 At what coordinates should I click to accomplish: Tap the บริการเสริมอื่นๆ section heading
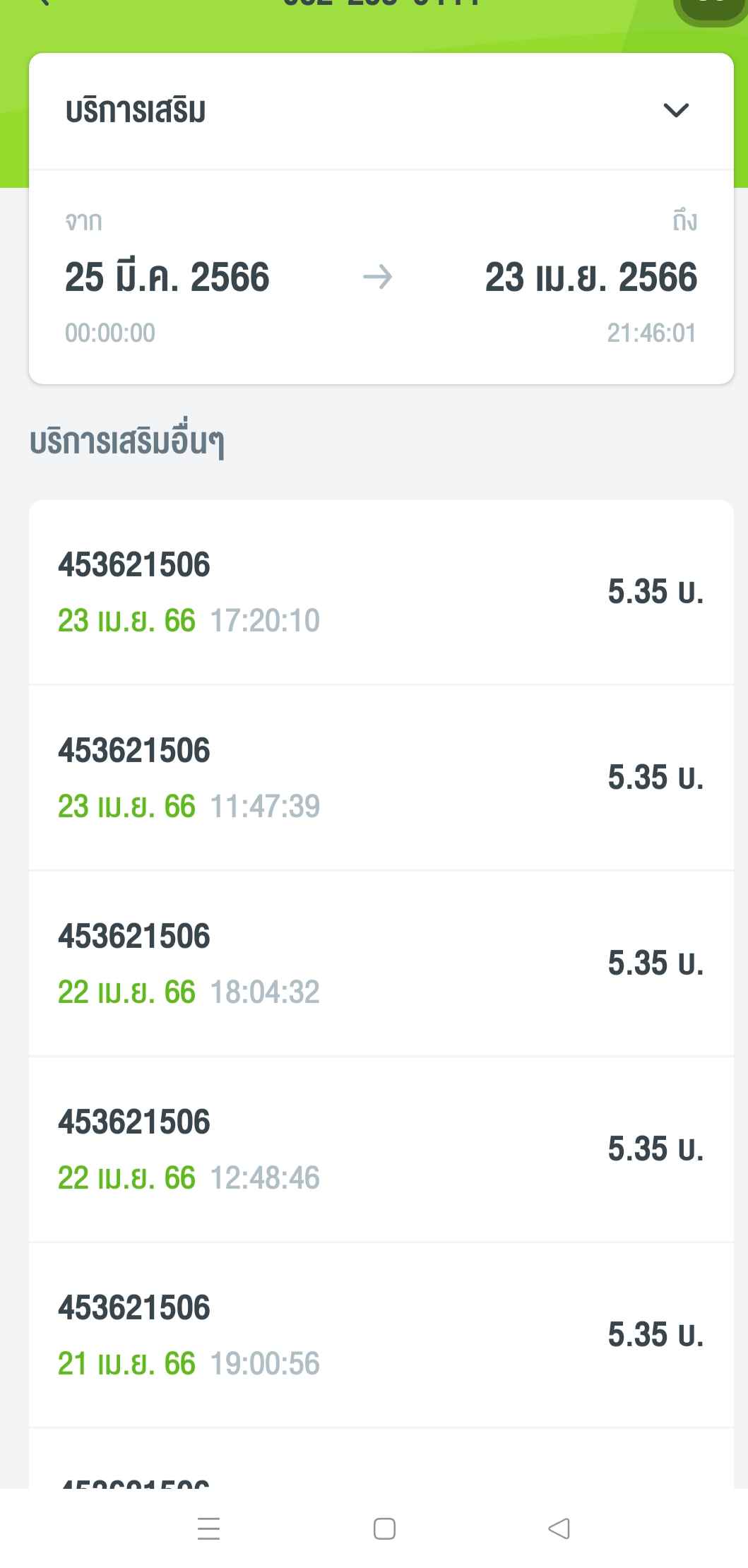127,441
